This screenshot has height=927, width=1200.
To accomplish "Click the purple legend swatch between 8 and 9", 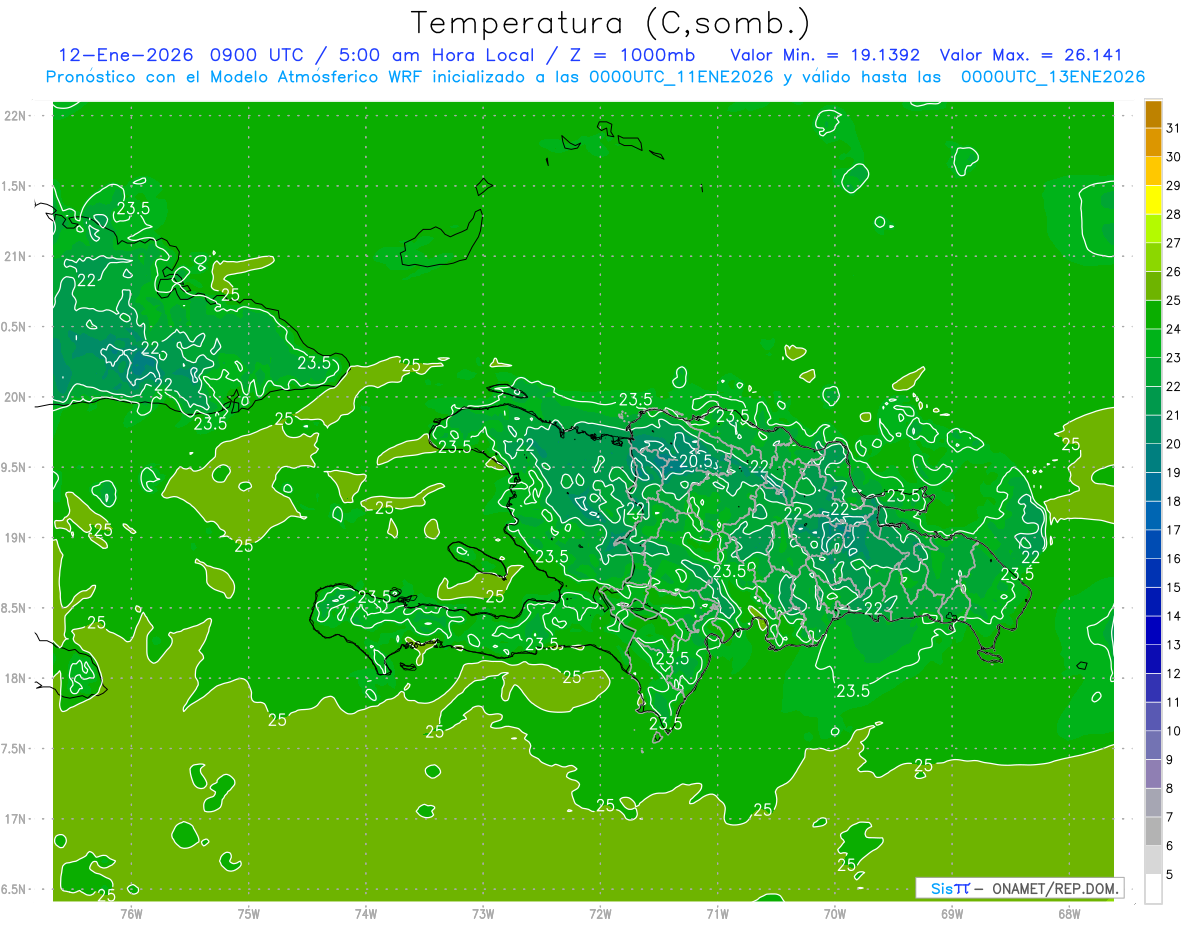I will point(1153,774).
